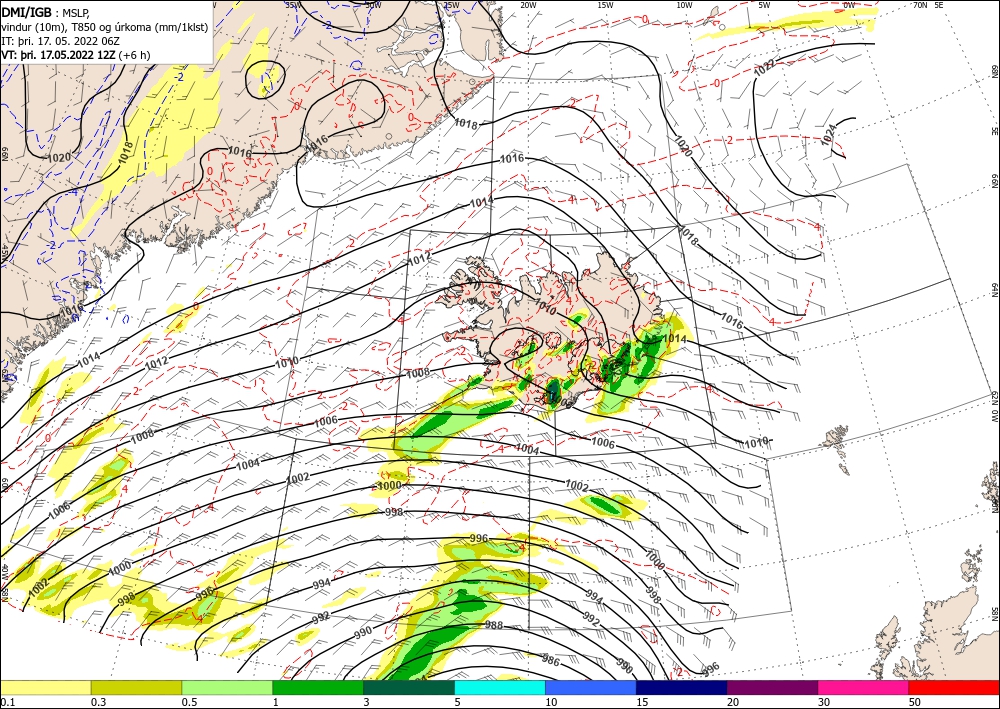The width and height of the screenshot is (1000, 709).
Task: Click the legend value 50
Action: [x=915, y=702]
